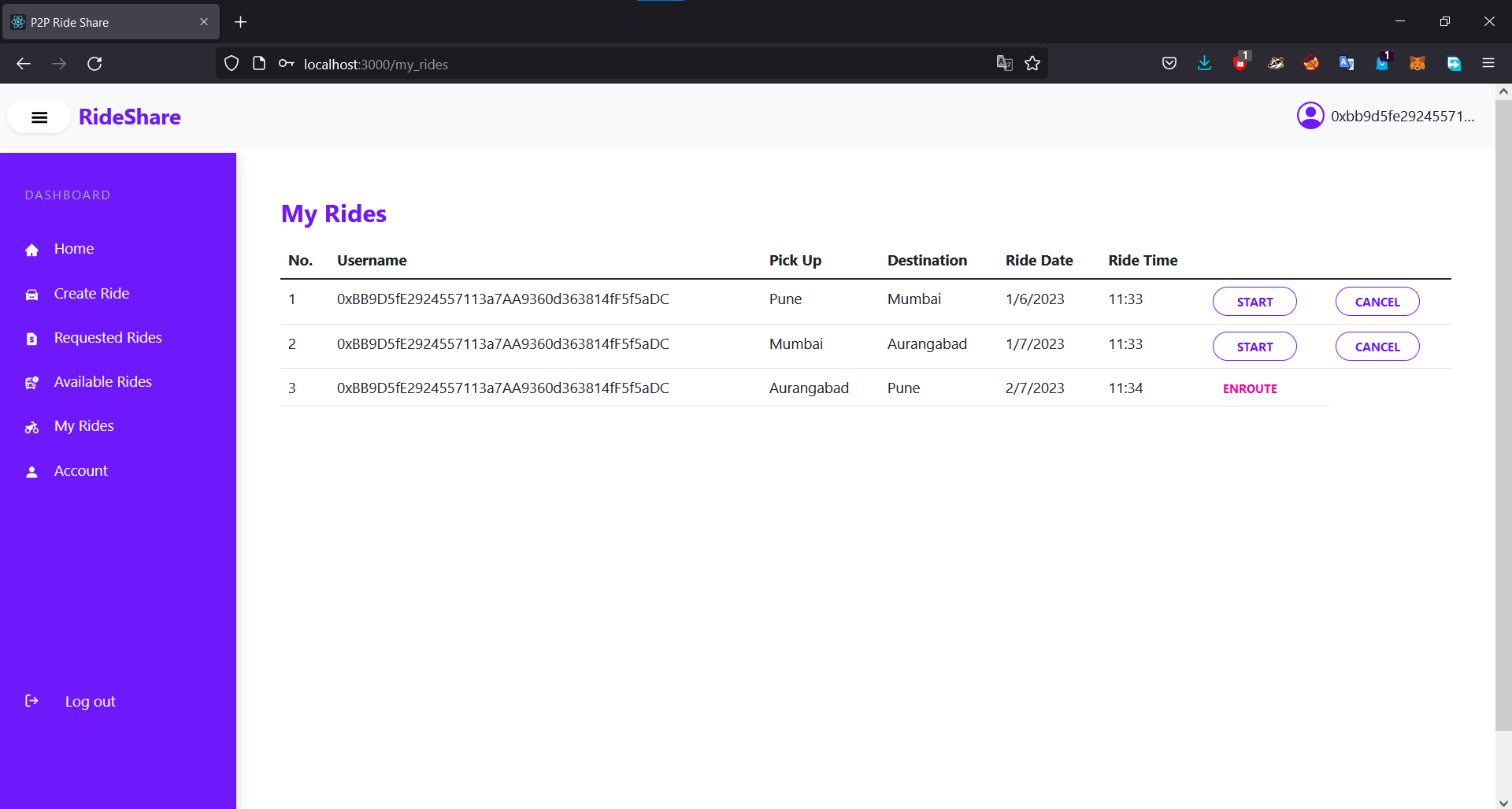
Task: Open the Ghostery extension icon
Action: point(1384,64)
